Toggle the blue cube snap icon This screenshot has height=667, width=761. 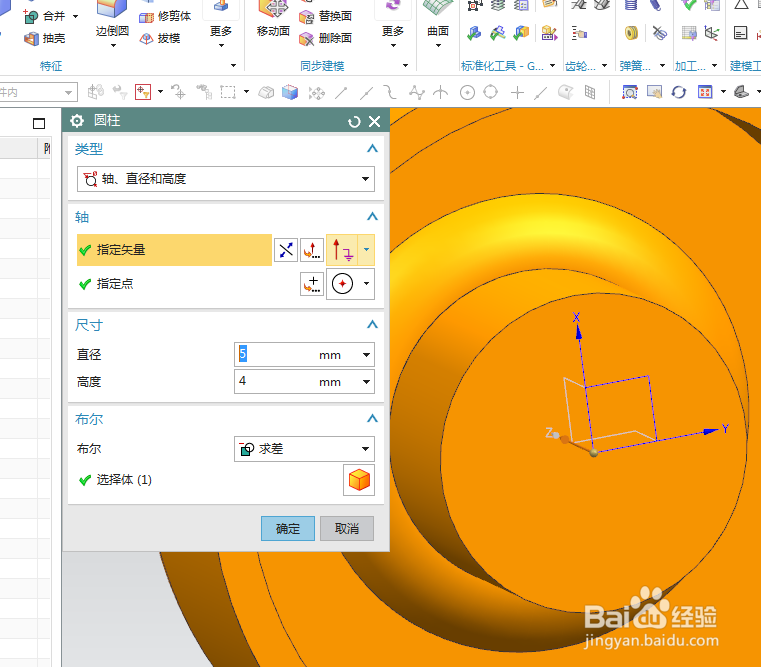[290, 92]
